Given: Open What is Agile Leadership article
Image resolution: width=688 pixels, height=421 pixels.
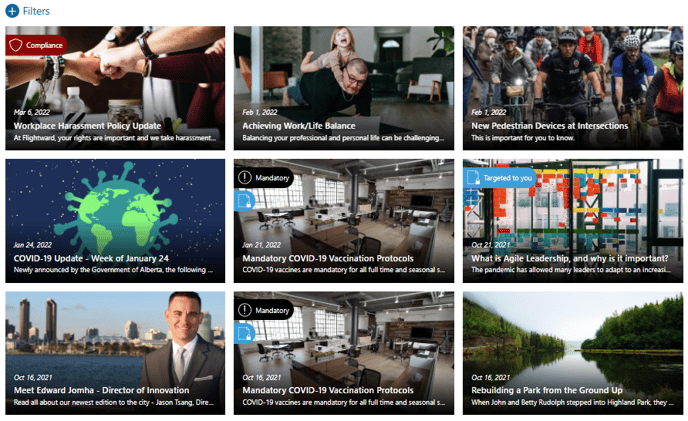Looking at the screenshot, I should tap(570, 259).
